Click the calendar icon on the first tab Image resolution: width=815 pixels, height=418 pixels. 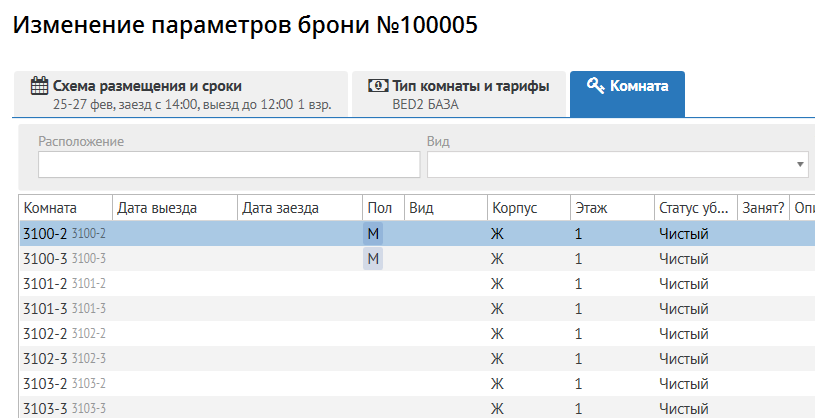tap(40, 86)
